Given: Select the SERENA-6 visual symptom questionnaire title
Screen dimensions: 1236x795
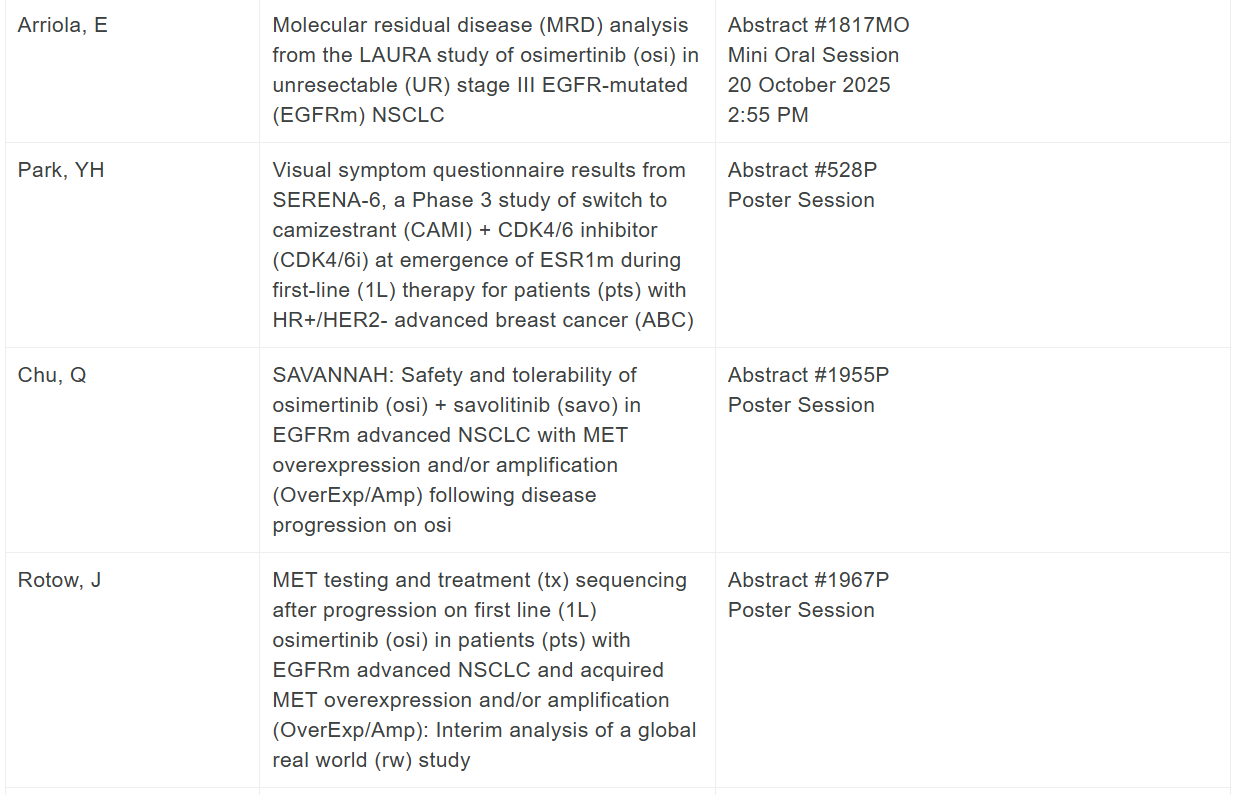Looking at the screenshot, I should point(485,245).
